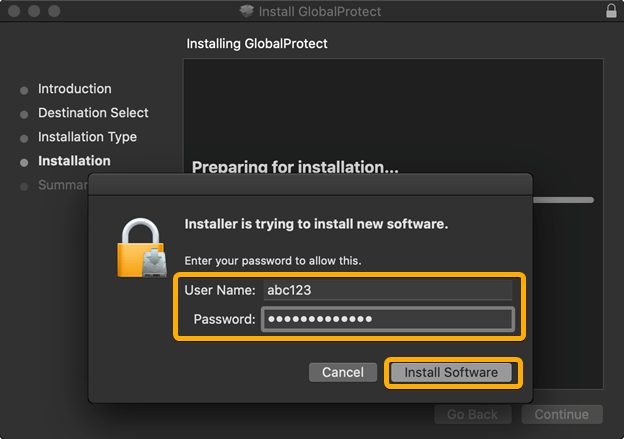Select the Installation Type step label
The image size is (624, 439).
click(x=87, y=137)
